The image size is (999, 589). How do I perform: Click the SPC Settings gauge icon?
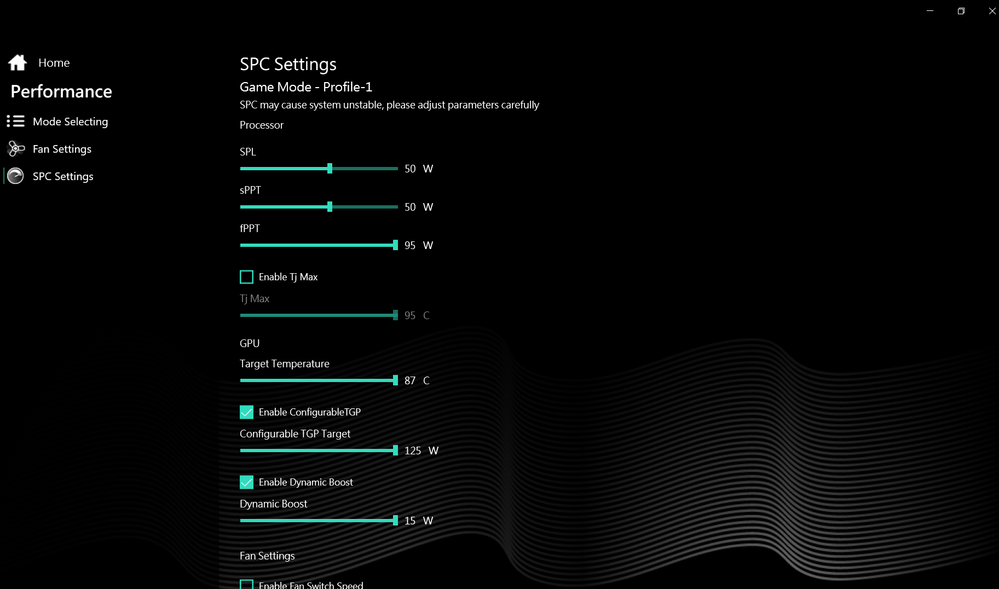click(x=16, y=176)
